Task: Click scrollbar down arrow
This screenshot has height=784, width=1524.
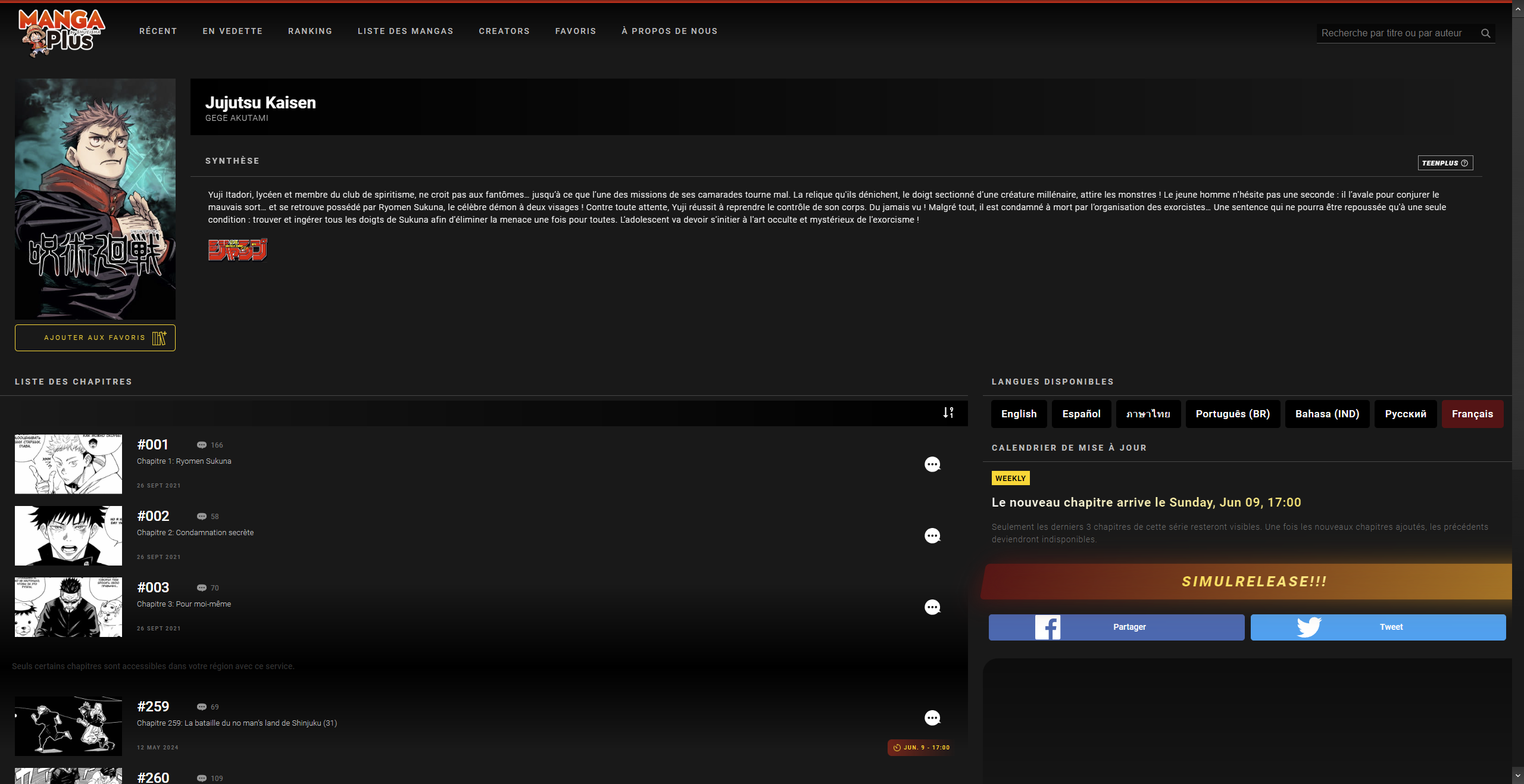Action: [x=1517, y=776]
